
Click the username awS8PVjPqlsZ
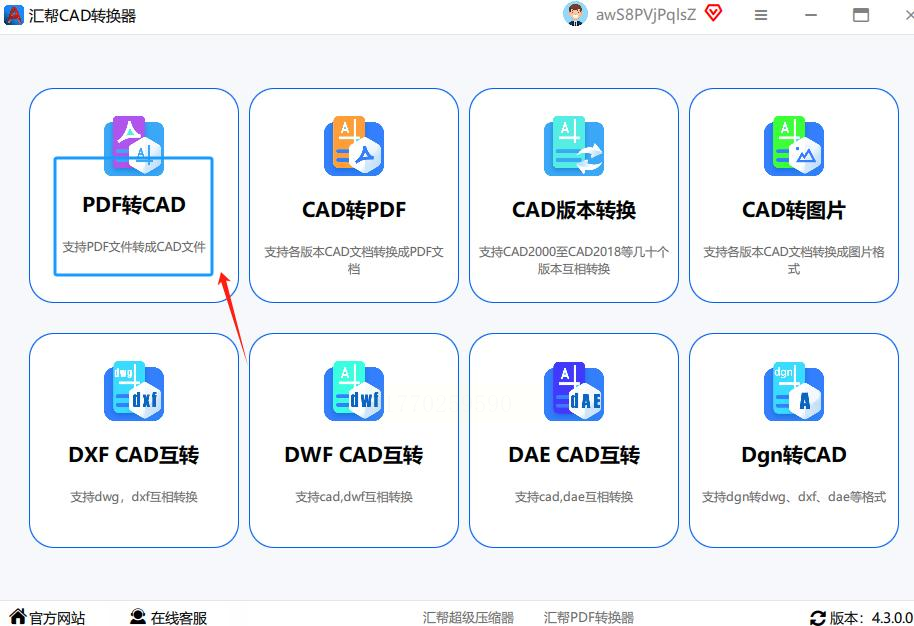[646, 15]
